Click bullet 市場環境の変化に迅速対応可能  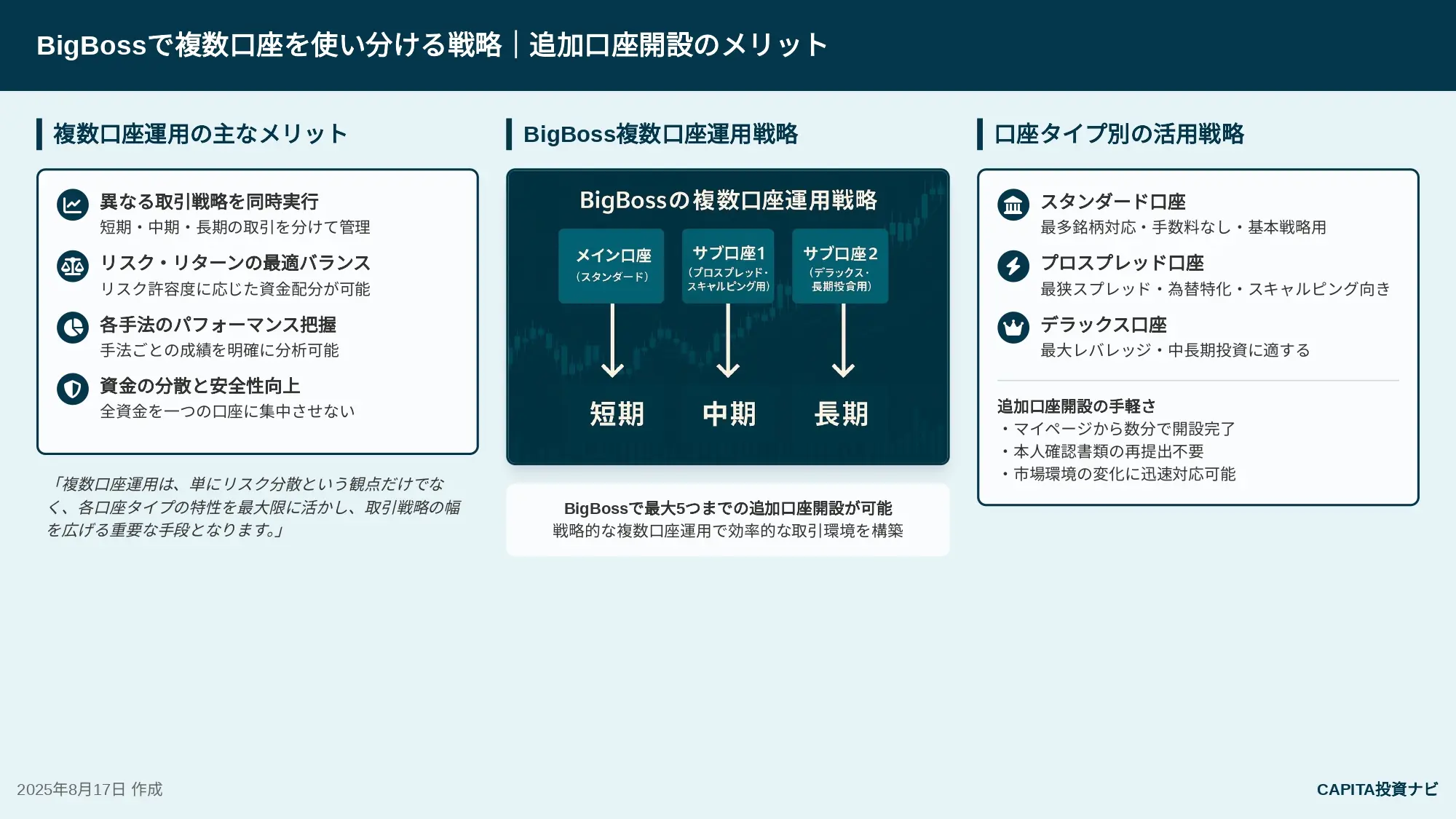click(x=1117, y=474)
